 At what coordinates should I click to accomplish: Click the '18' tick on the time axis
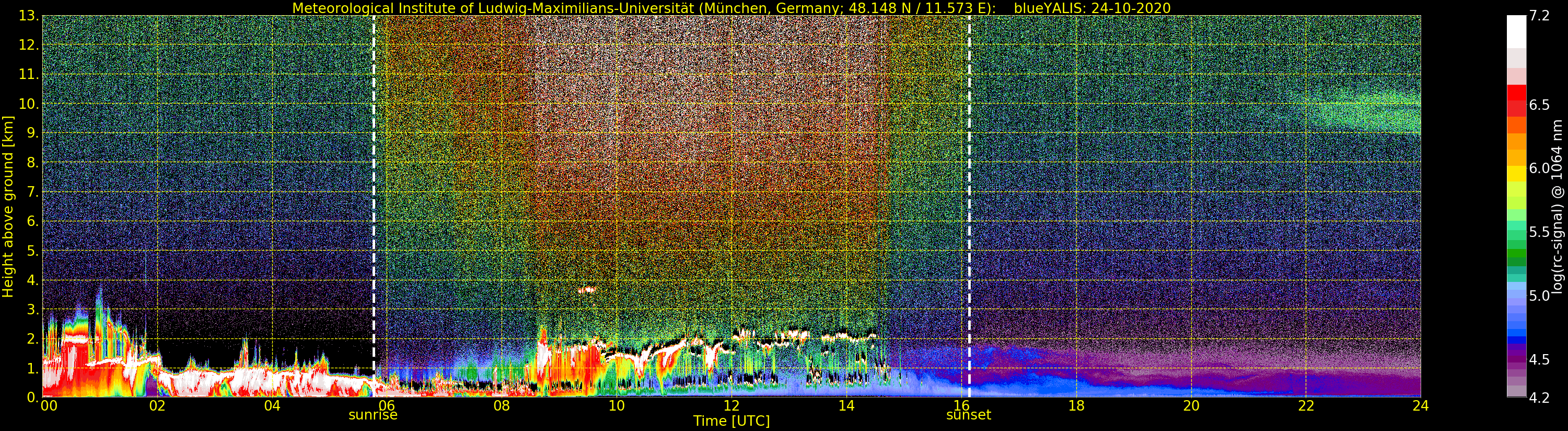[x=1076, y=406]
